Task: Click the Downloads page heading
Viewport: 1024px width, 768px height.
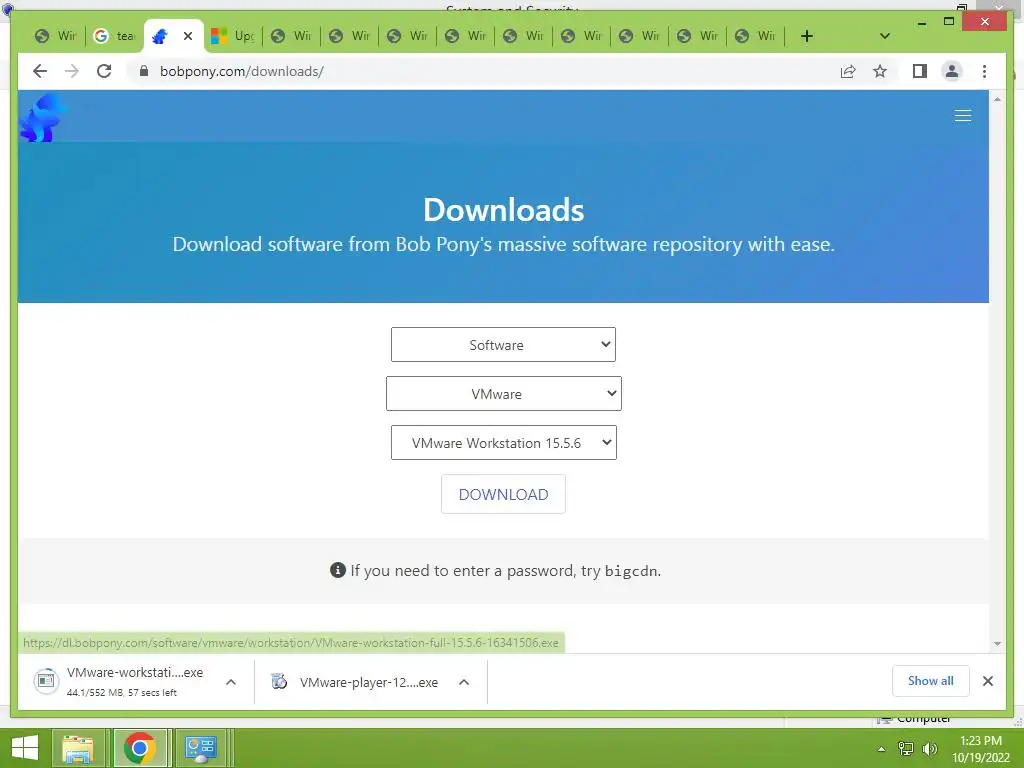Action: (504, 210)
